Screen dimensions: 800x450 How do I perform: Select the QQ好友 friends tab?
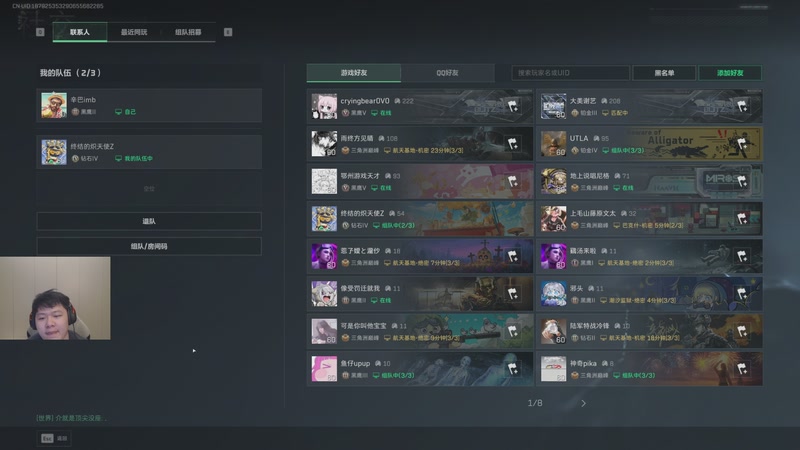pos(447,73)
